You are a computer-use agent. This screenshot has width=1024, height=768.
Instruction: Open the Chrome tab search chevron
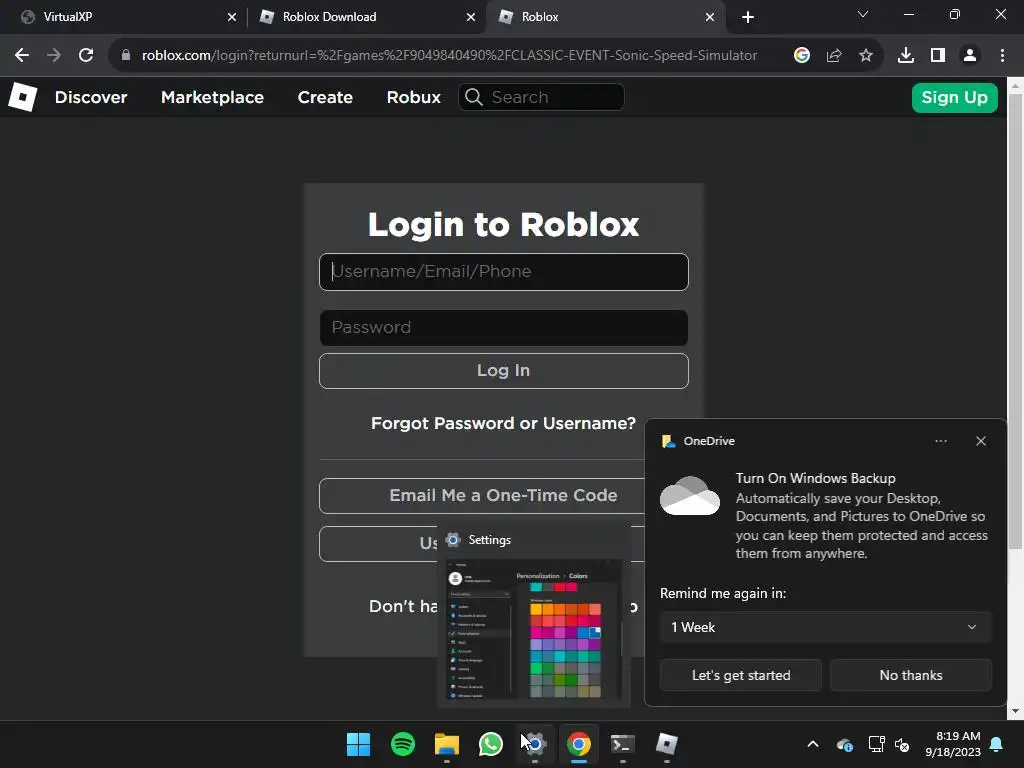click(x=863, y=14)
